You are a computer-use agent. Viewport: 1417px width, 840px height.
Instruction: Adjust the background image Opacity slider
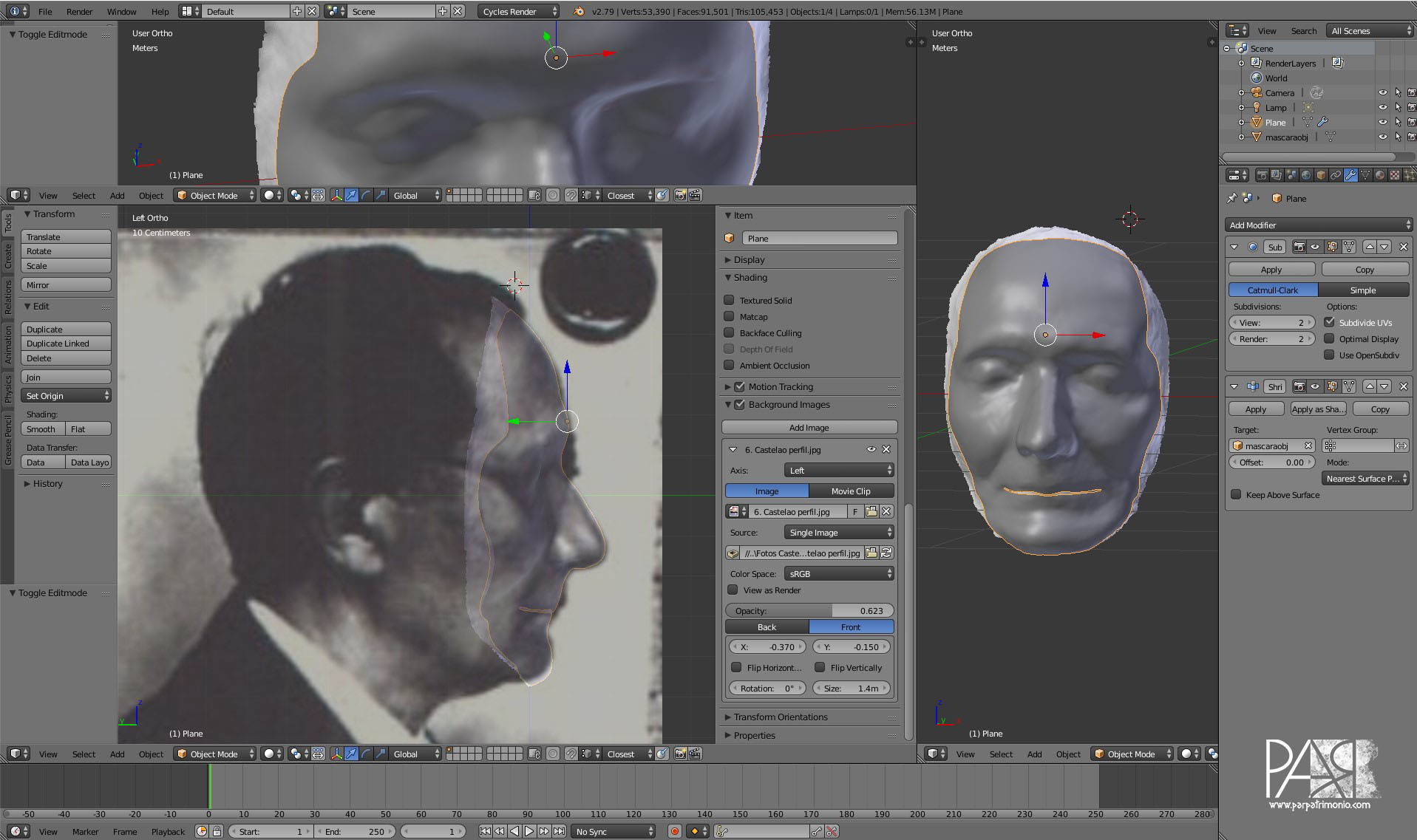click(809, 610)
